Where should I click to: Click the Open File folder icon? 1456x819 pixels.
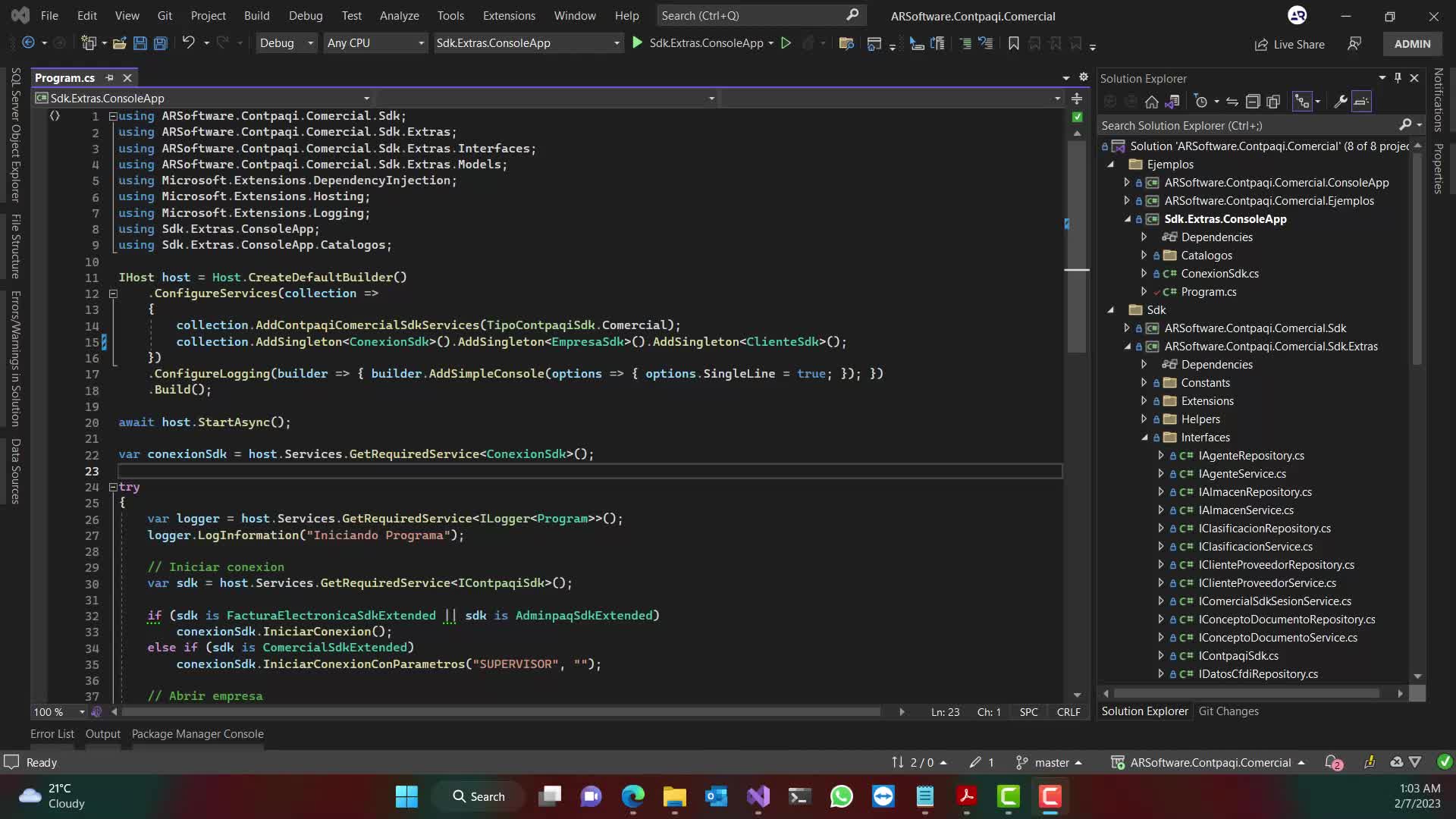click(119, 43)
